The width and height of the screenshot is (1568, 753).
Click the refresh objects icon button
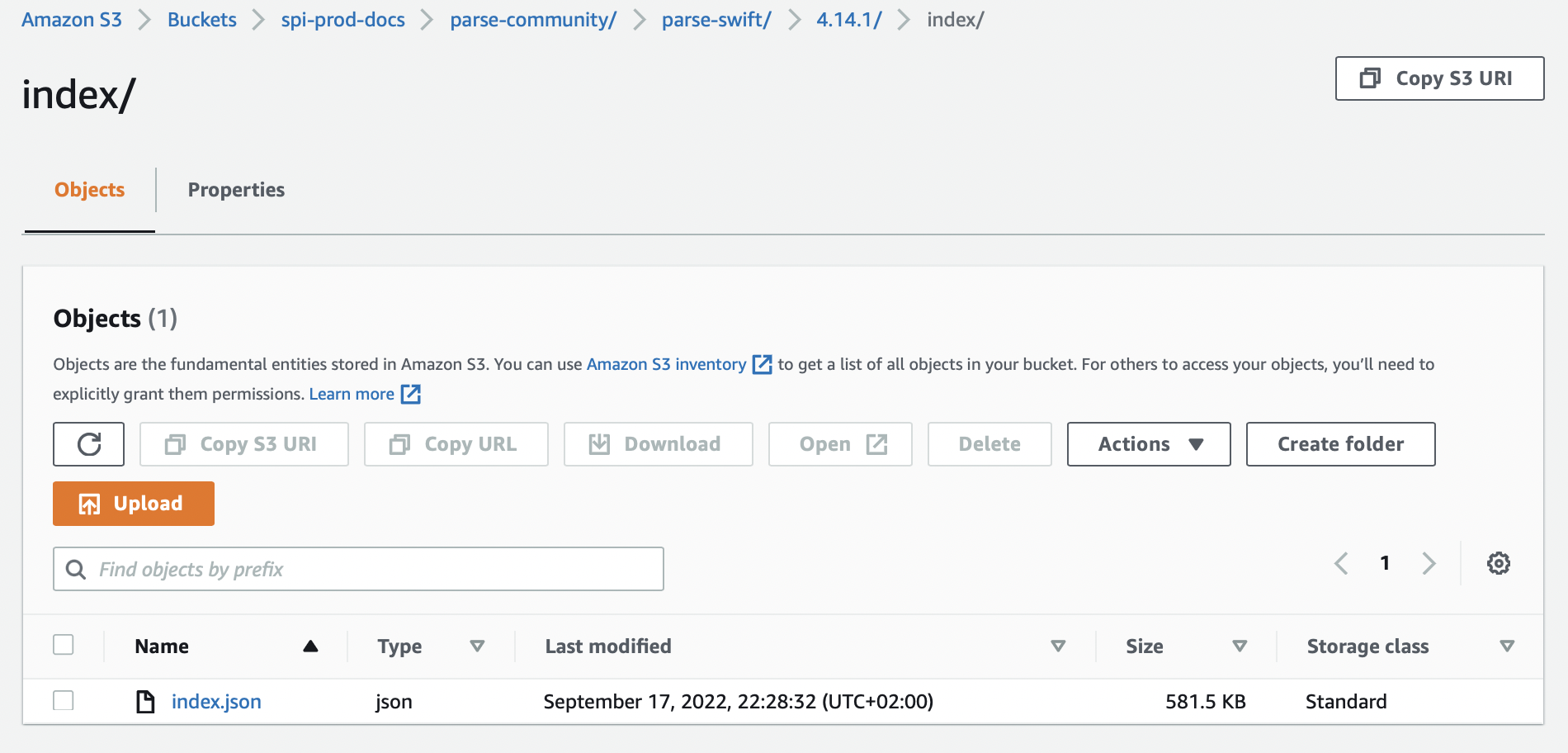click(89, 444)
